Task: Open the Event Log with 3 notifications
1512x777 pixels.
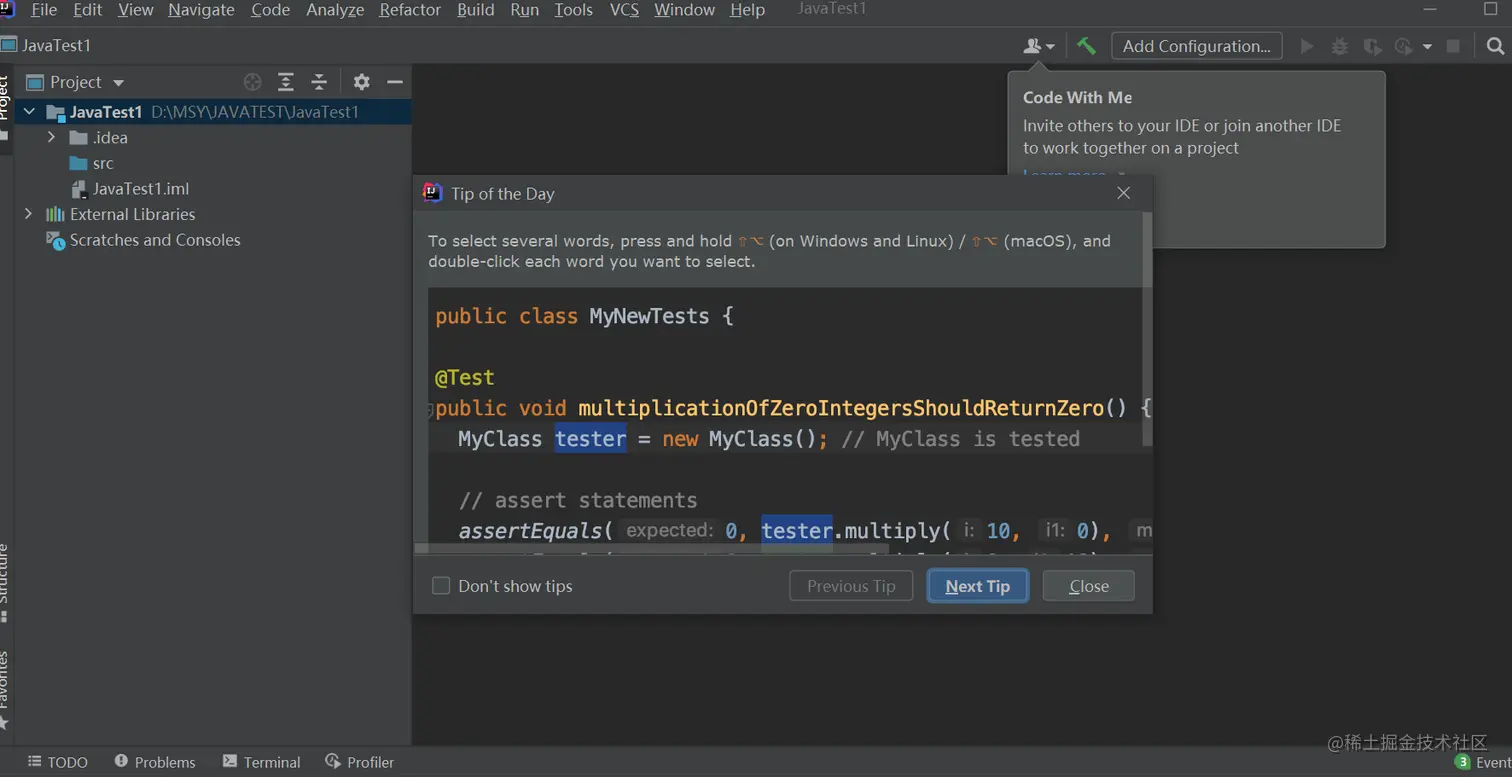Action: pos(1482,762)
